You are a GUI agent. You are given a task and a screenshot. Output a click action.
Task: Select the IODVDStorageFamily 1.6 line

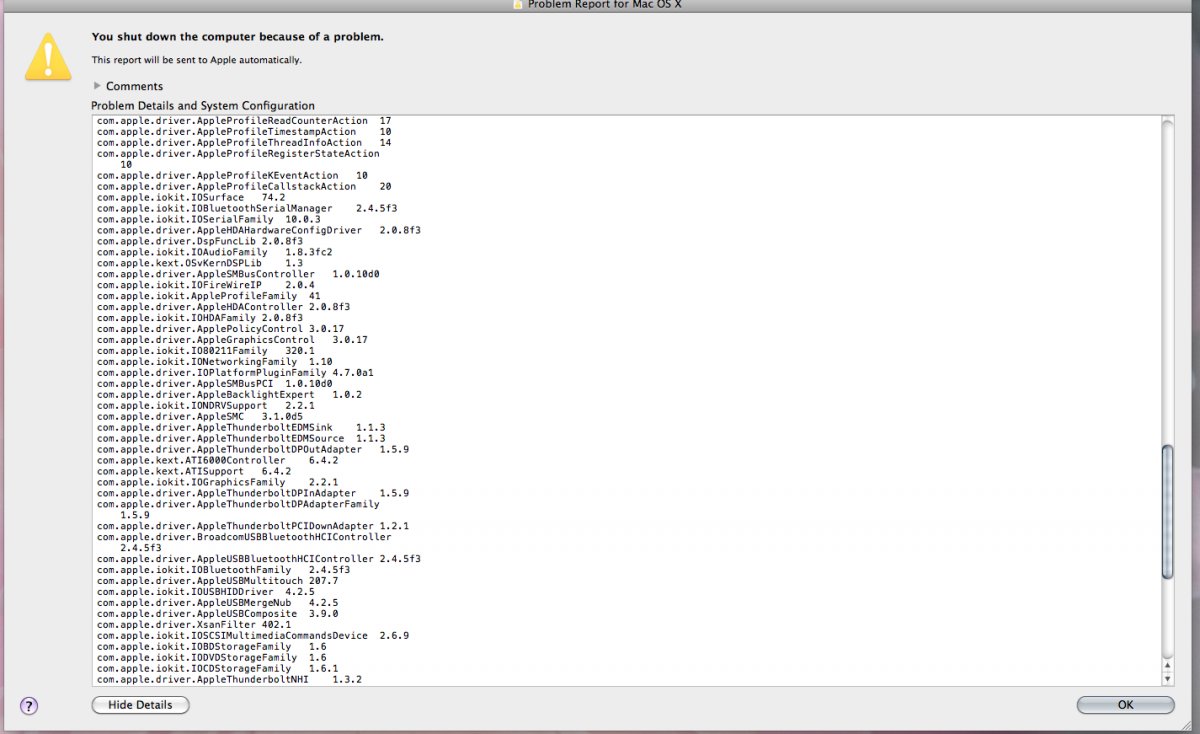pos(212,658)
